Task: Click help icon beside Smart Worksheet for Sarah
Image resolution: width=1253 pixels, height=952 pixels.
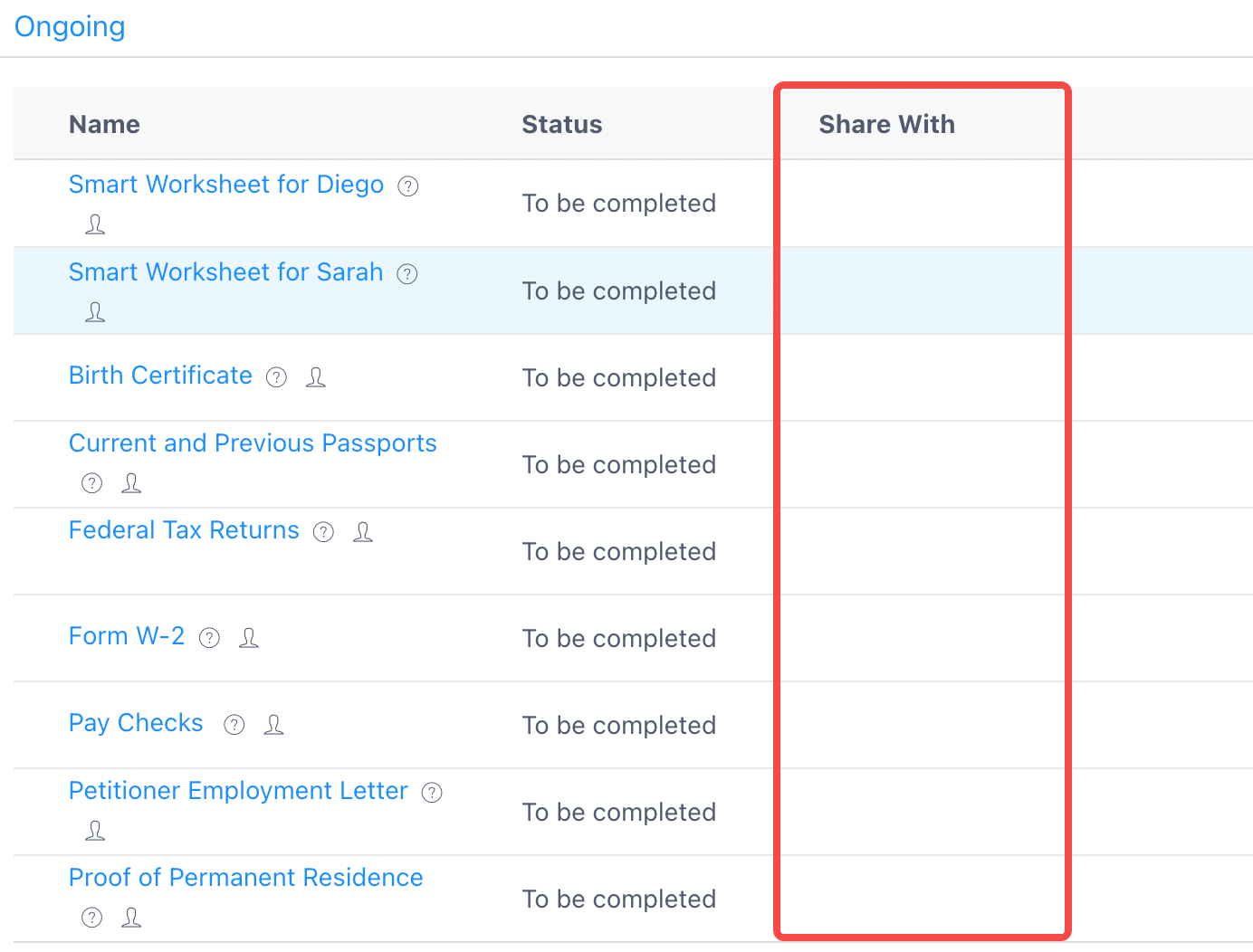Action: [x=407, y=274]
